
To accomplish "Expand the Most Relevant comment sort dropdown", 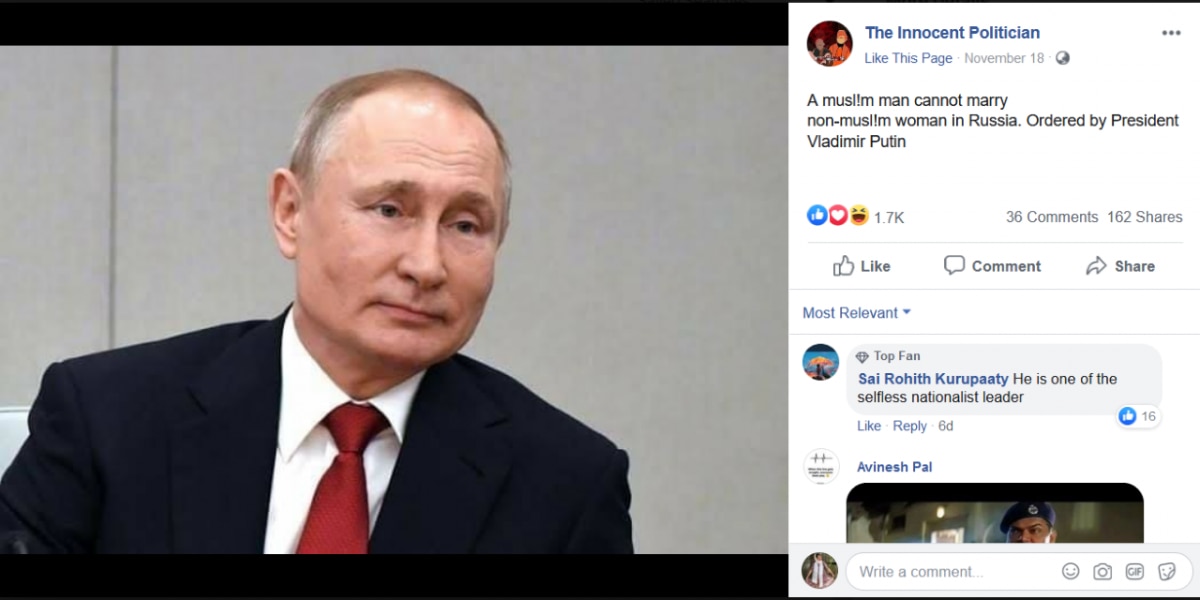I will [856, 313].
